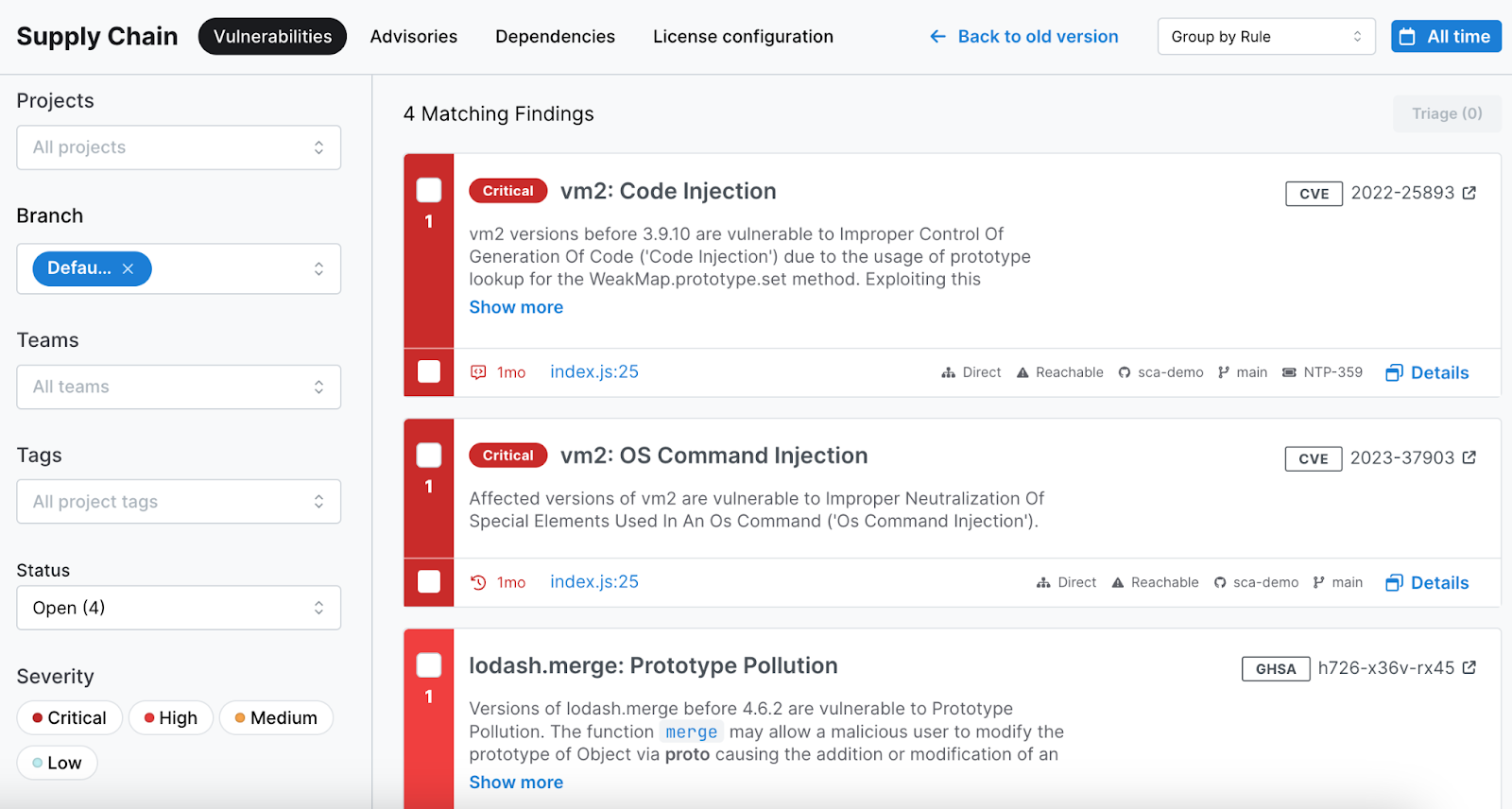This screenshot has height=809, width=1512.
Task: Click the NTP-359 ticket icon
Action: tap(1289, 372)
